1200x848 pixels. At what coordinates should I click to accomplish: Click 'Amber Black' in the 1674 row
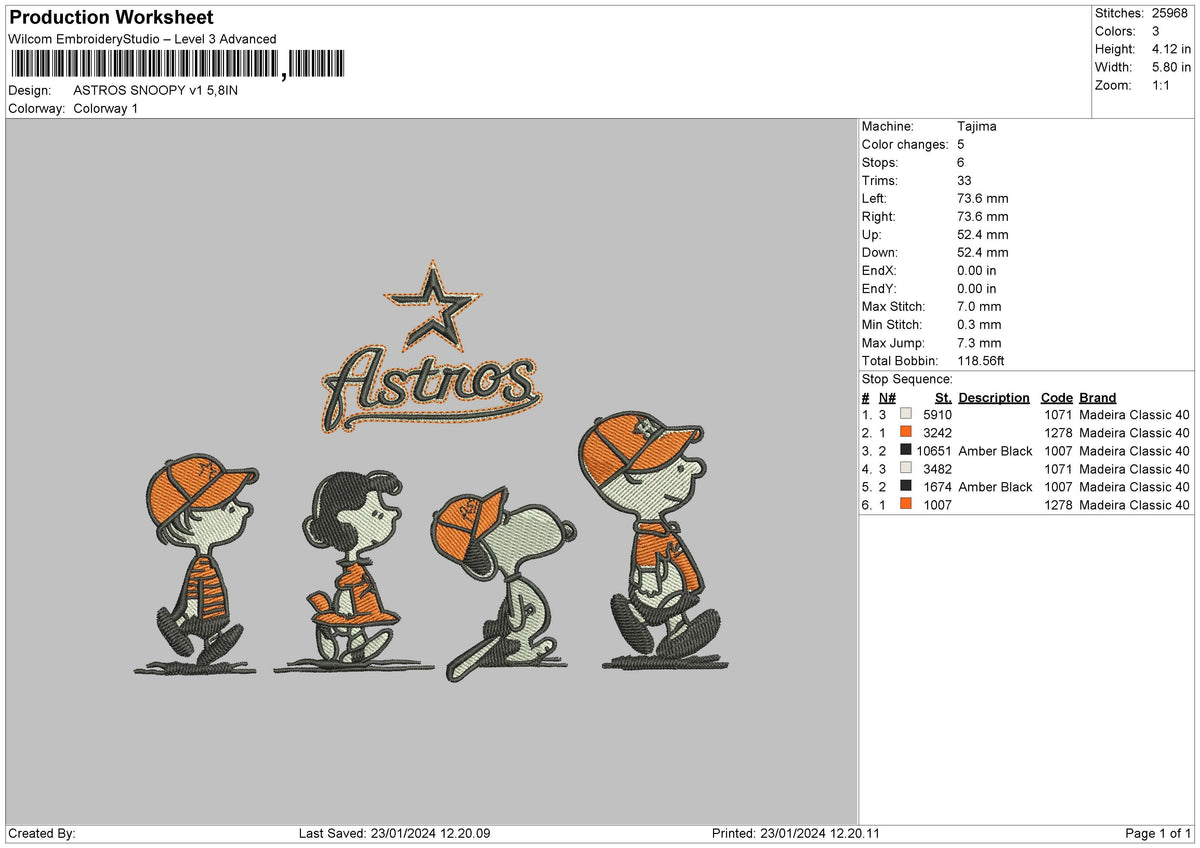point(995,487)
